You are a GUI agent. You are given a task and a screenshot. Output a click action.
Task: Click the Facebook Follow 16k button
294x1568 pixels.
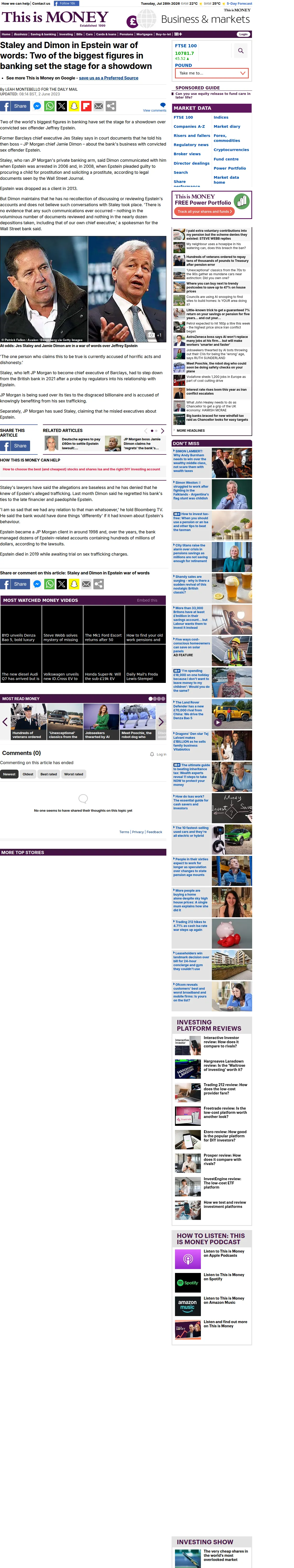pyautogui.click(x=66, y=3)
